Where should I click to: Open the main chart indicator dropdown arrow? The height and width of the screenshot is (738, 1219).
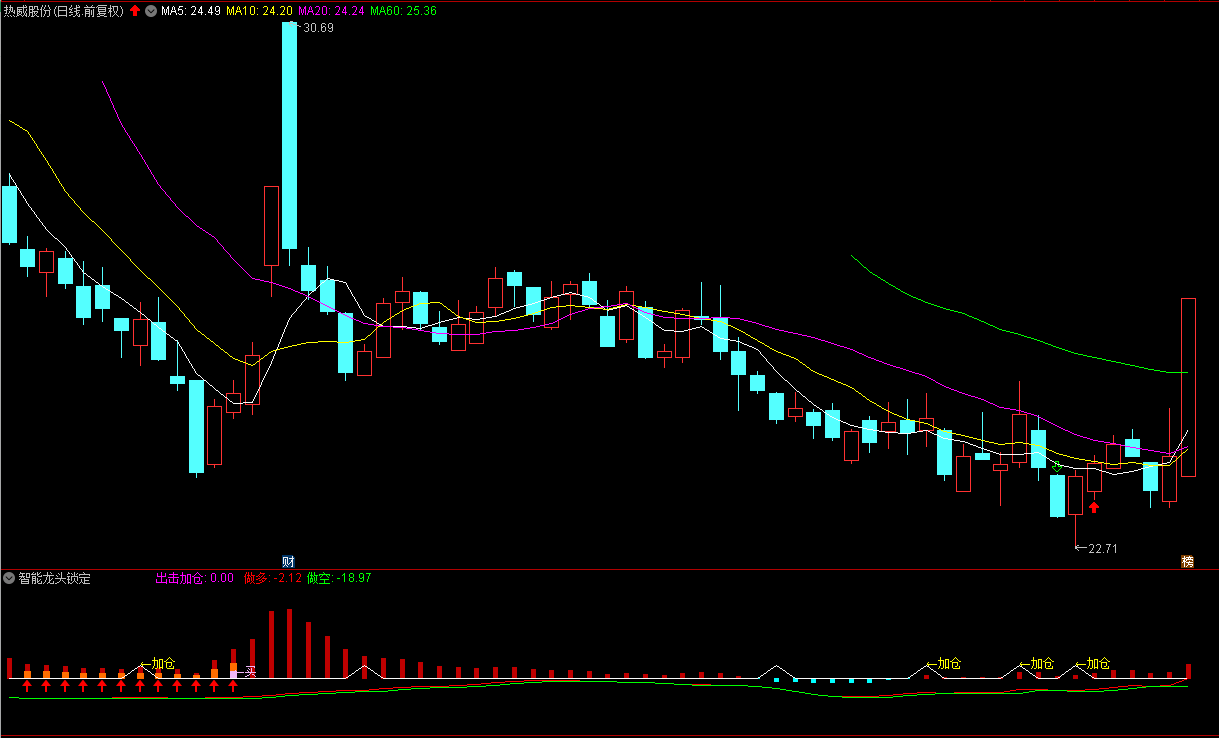point(151,11)
